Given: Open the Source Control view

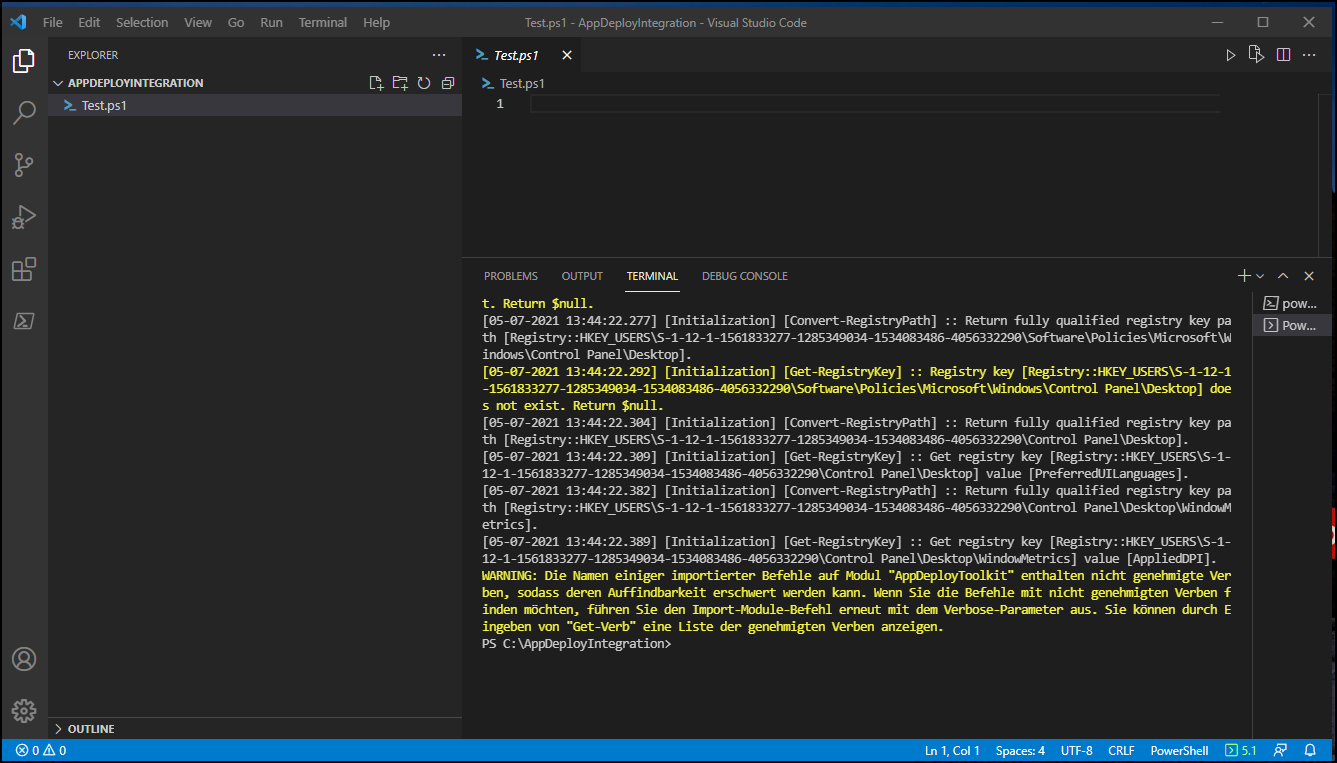Looking at the screenshot, I should coord(24,165).
